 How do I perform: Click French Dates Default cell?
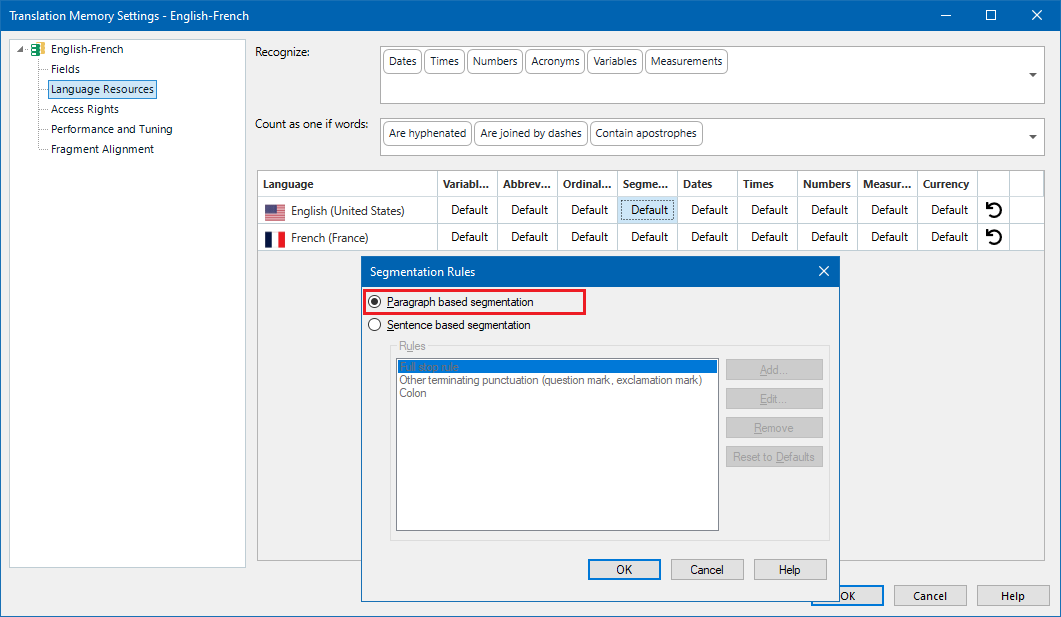coord(709,237)
